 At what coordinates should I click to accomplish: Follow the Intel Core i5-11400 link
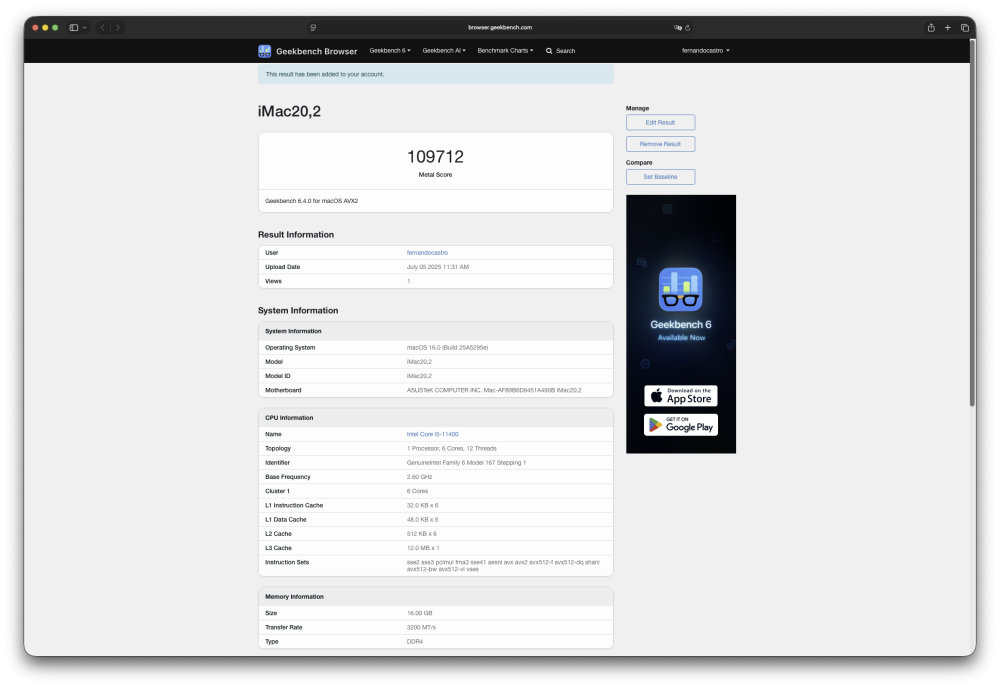click(x=432, y=434)
